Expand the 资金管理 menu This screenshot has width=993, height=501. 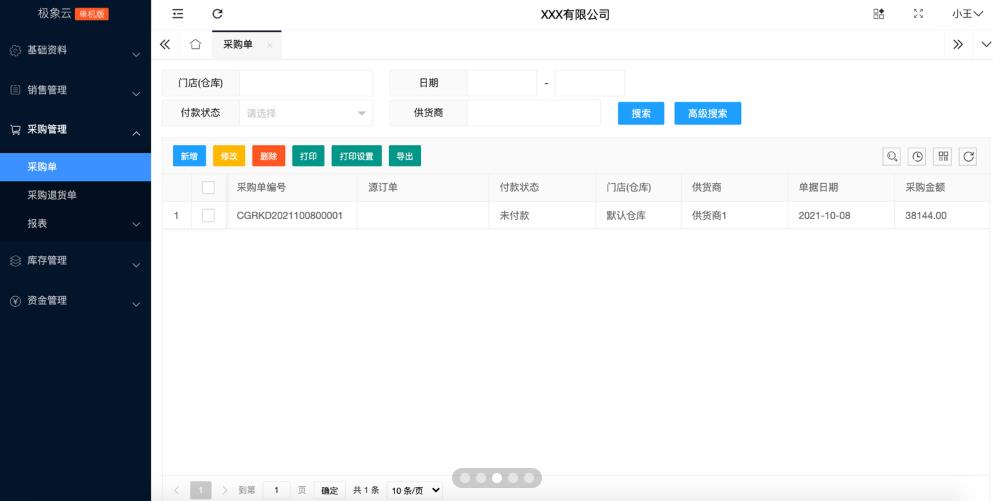(75, 300)
